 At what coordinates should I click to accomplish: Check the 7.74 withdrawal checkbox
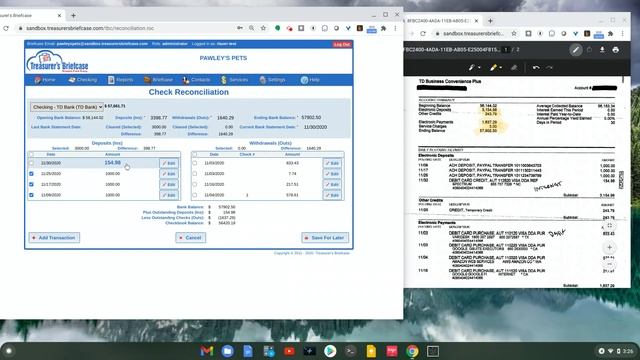click(195, 173)
